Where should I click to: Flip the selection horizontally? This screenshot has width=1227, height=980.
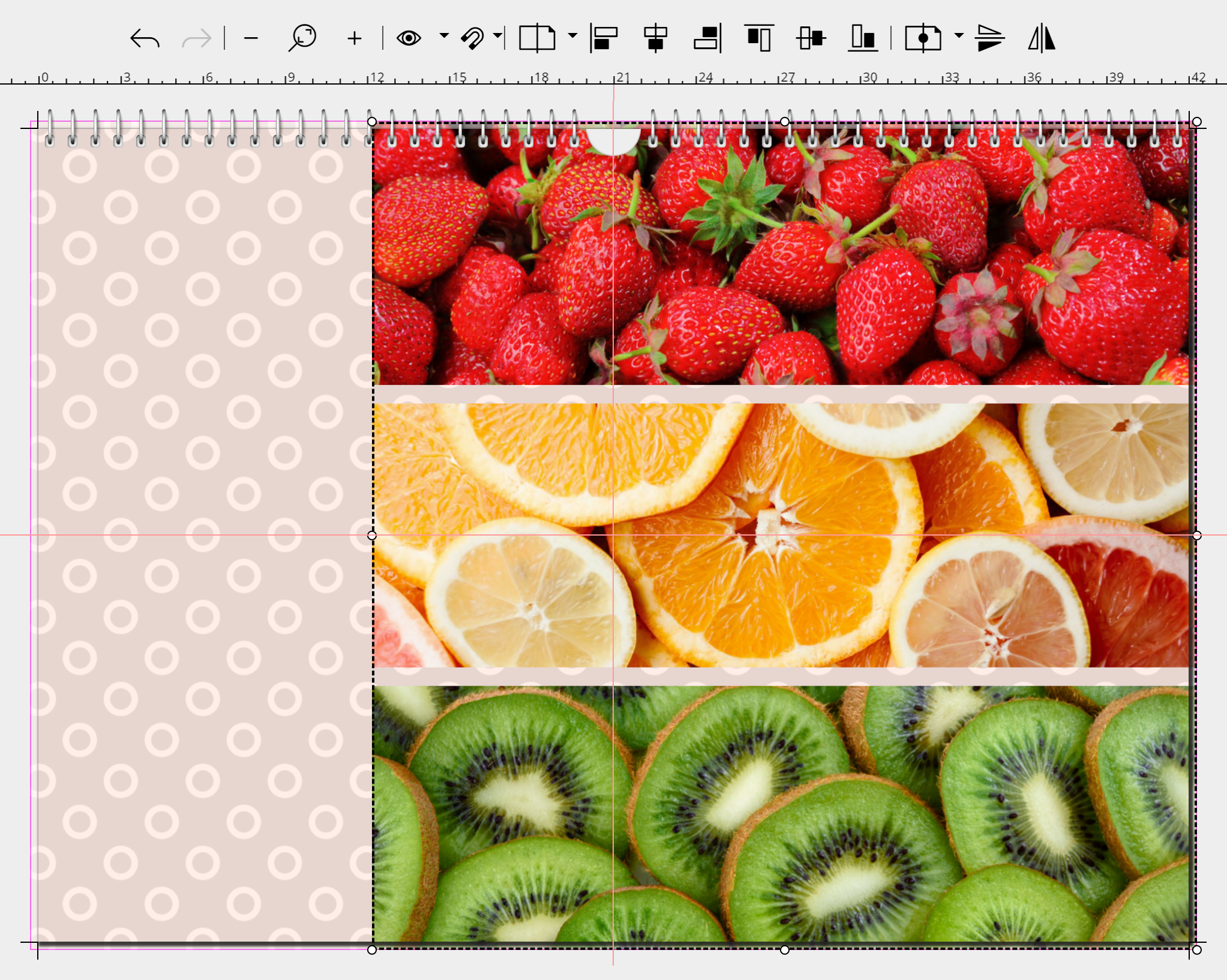click(1042, 38)
